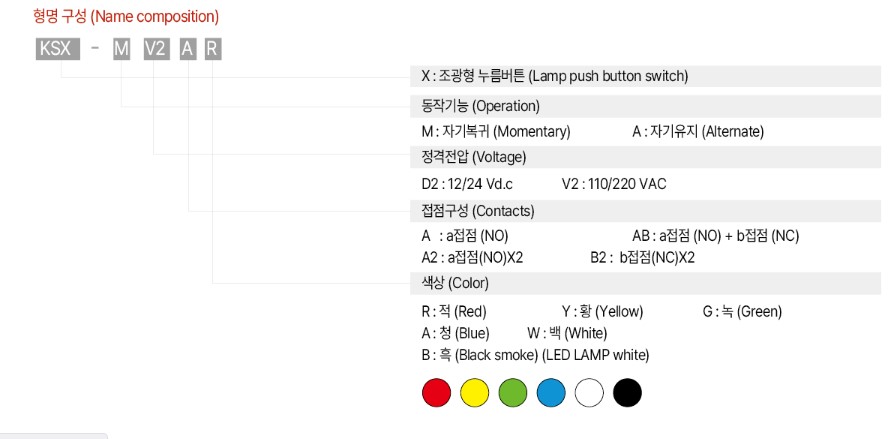The height and width of the screenshot is (439, 891).
Task: Click the Contacts section header
Action: [x=646, y=211]
